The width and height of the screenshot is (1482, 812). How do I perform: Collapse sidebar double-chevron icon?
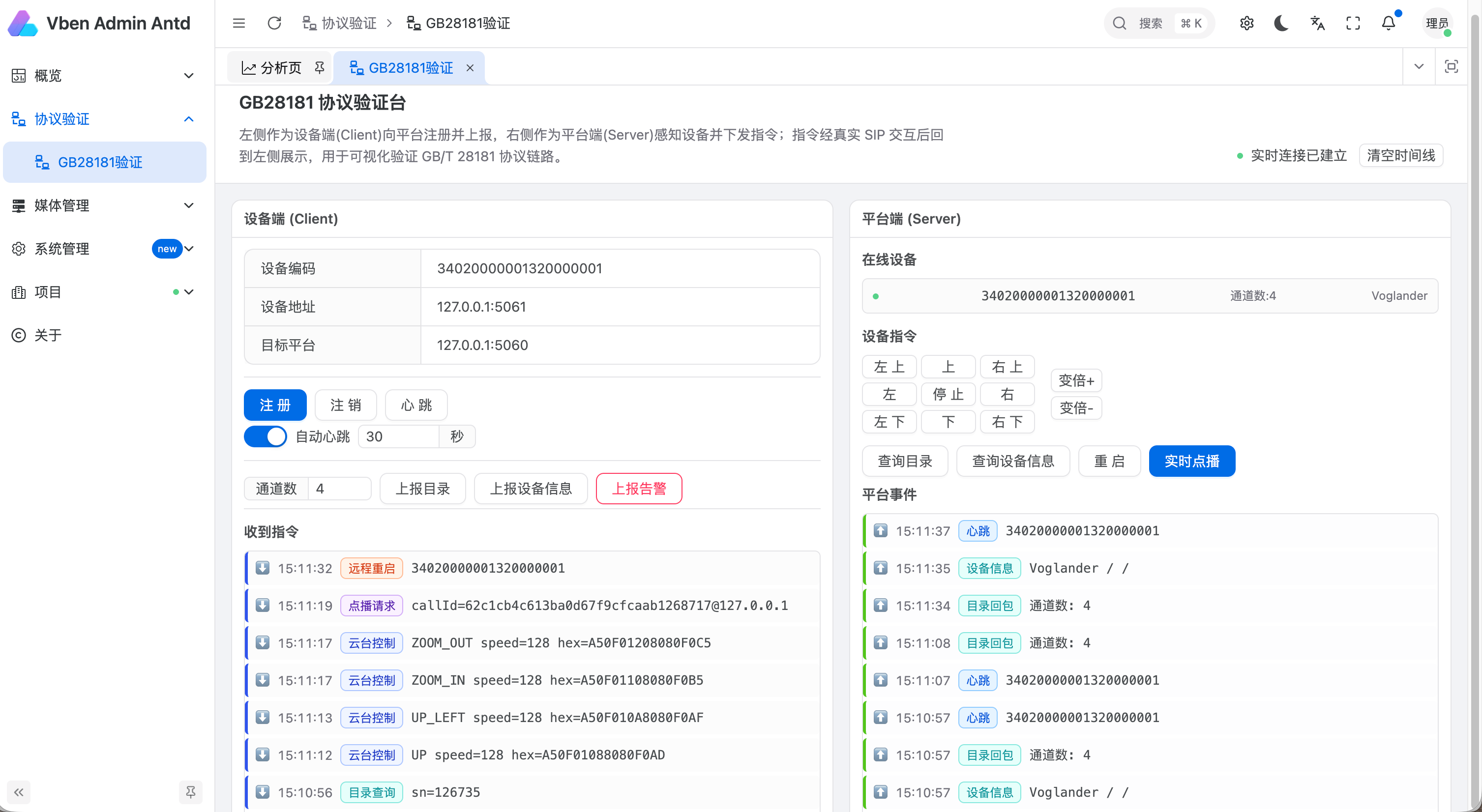click(x=18, y=792)
